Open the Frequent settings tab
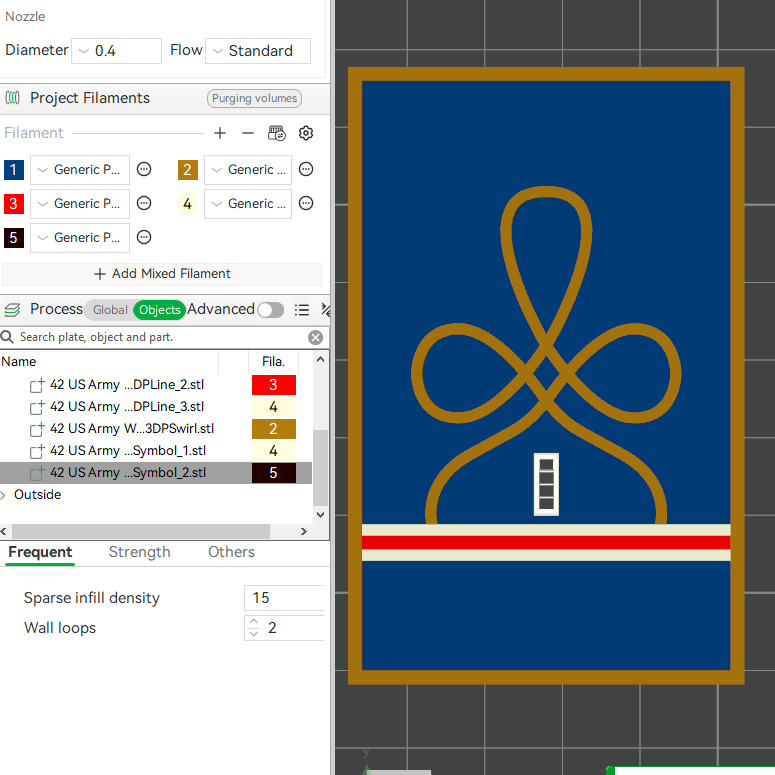The width and height of the screenshot is (775, 775). [x=40, y=552]
